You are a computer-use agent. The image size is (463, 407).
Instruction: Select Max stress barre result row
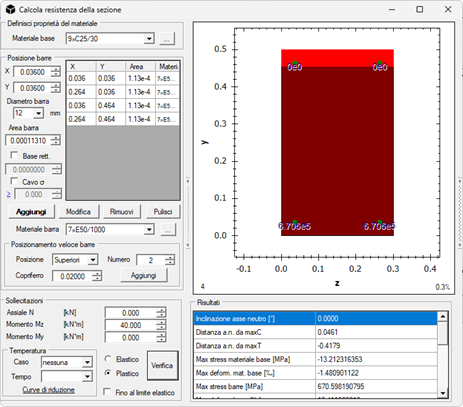click(x=315, y=387)
